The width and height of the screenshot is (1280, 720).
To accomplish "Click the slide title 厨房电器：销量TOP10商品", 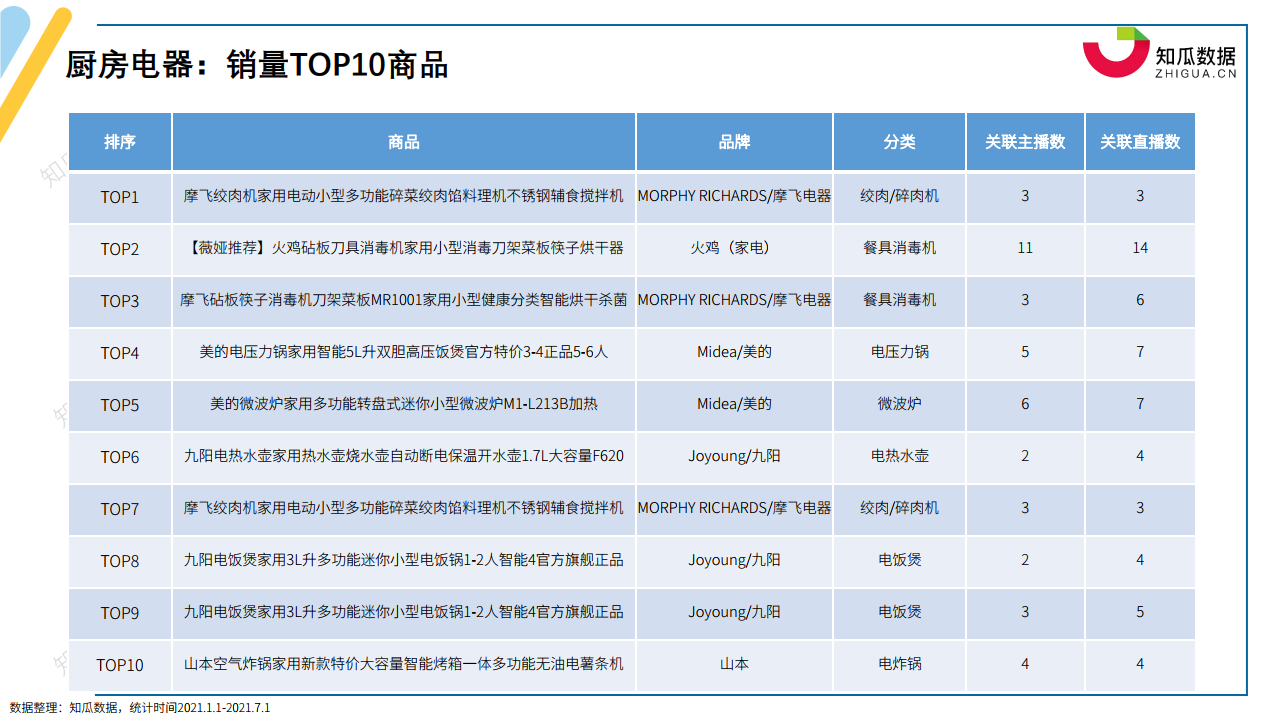I will [256, 65].
